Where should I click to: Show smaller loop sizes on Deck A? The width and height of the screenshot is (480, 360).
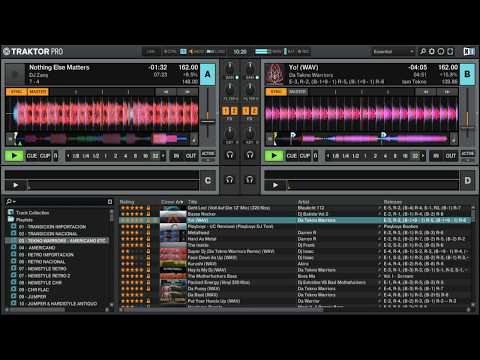68,156
